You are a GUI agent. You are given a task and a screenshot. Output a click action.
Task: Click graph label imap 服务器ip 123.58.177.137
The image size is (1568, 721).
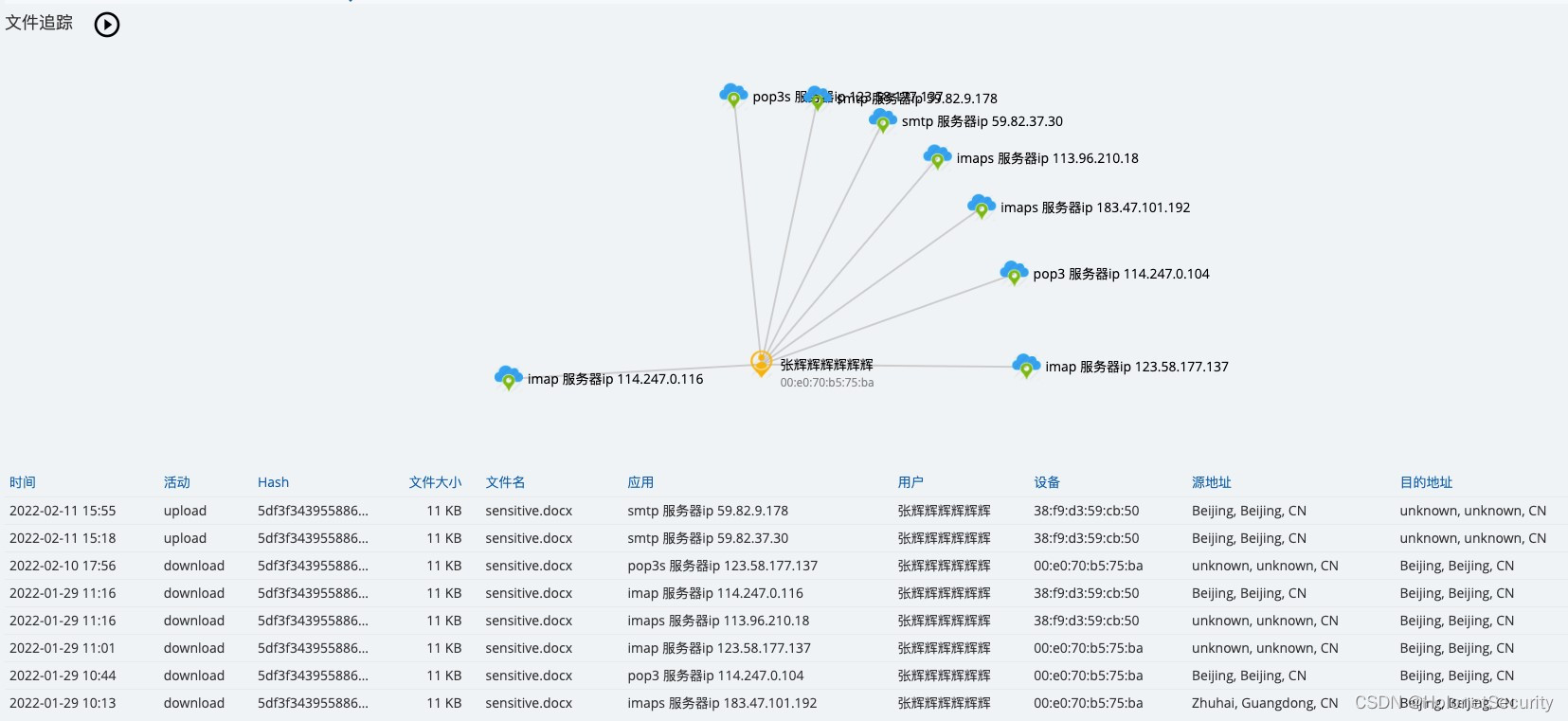point(1137,367)
